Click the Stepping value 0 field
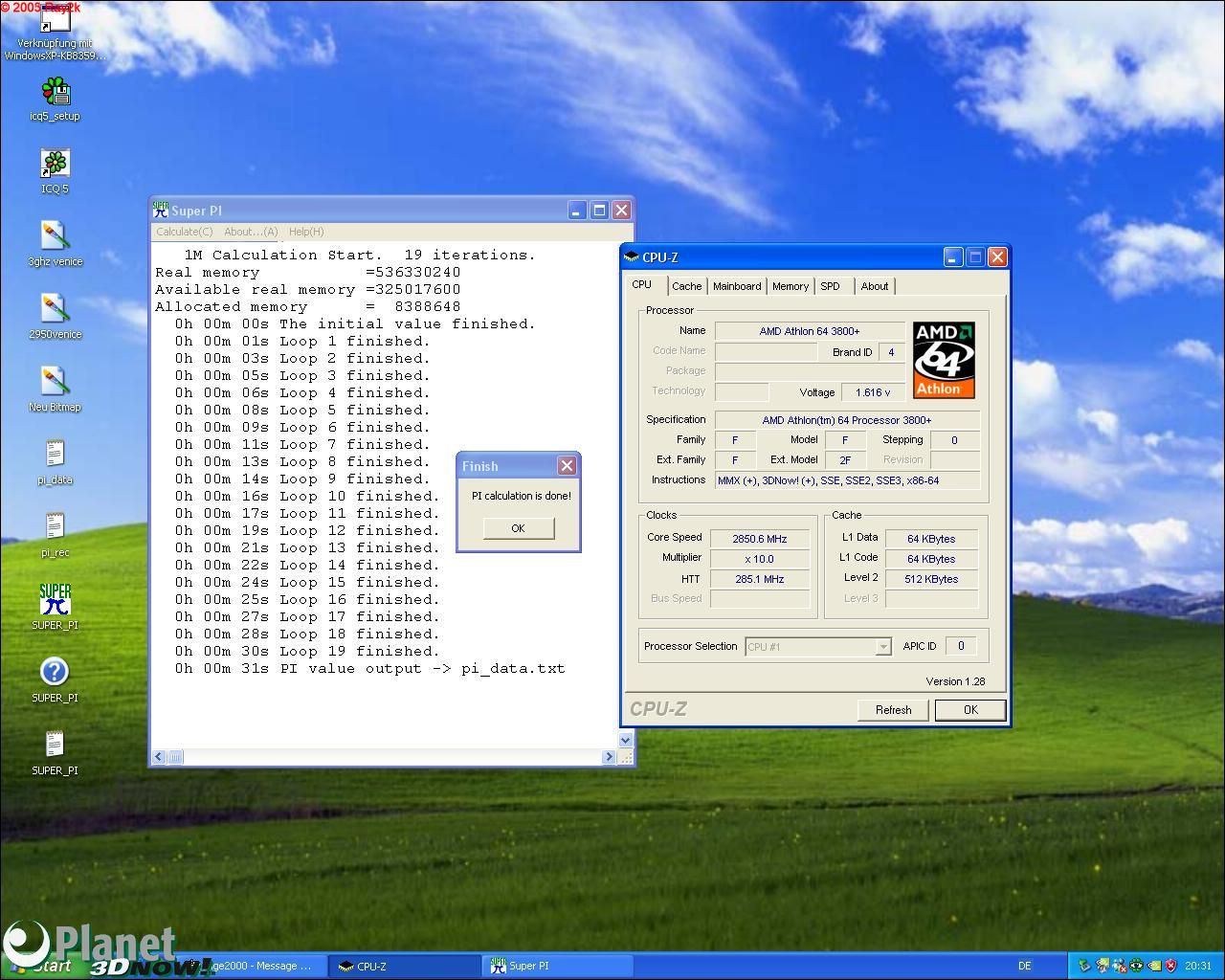1225x980 pixels. (954, 440)
